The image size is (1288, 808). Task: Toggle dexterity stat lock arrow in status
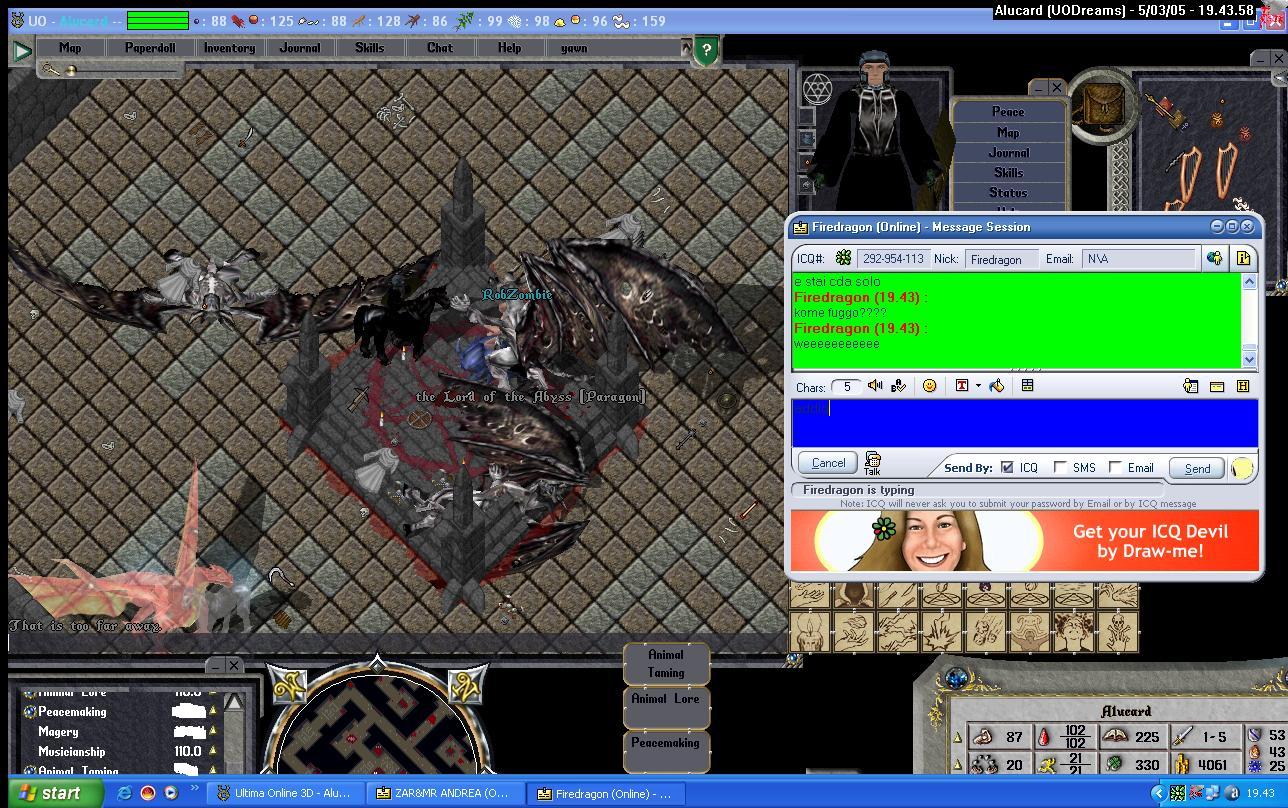point(958,765)
